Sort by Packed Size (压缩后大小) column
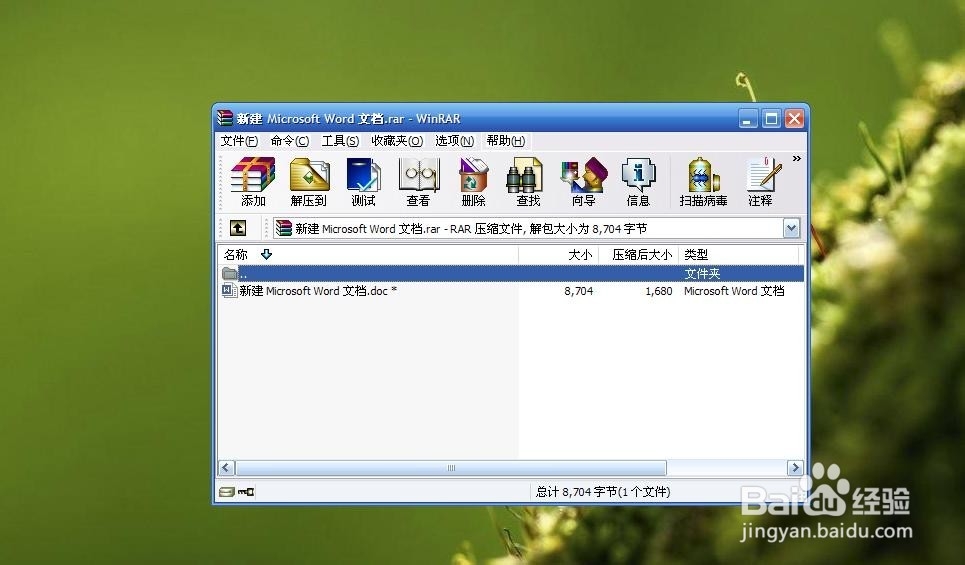 639,255
